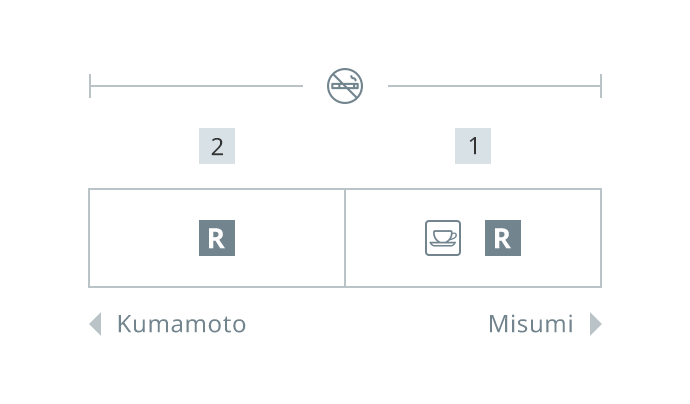Select the car number 2 badge
Image resolution: width=690 pixels, height=404 pixels.
tap(217, 147)
